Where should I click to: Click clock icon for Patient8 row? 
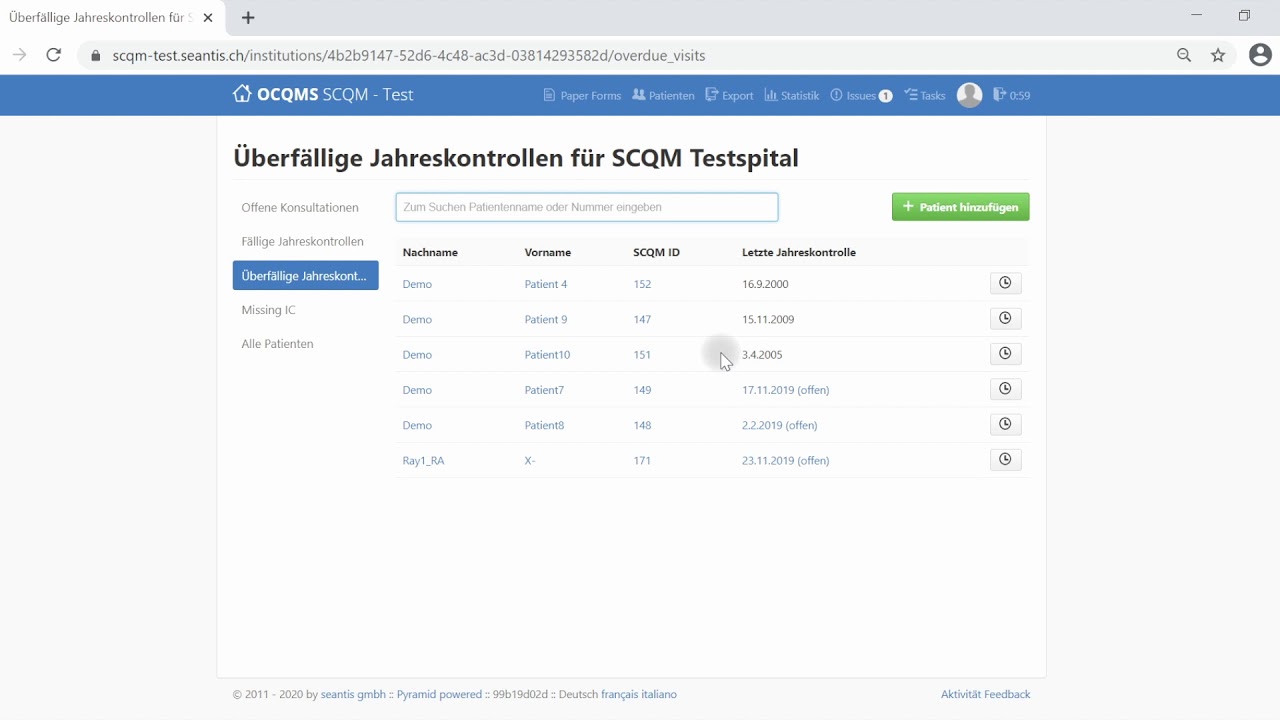(1005, 424)
